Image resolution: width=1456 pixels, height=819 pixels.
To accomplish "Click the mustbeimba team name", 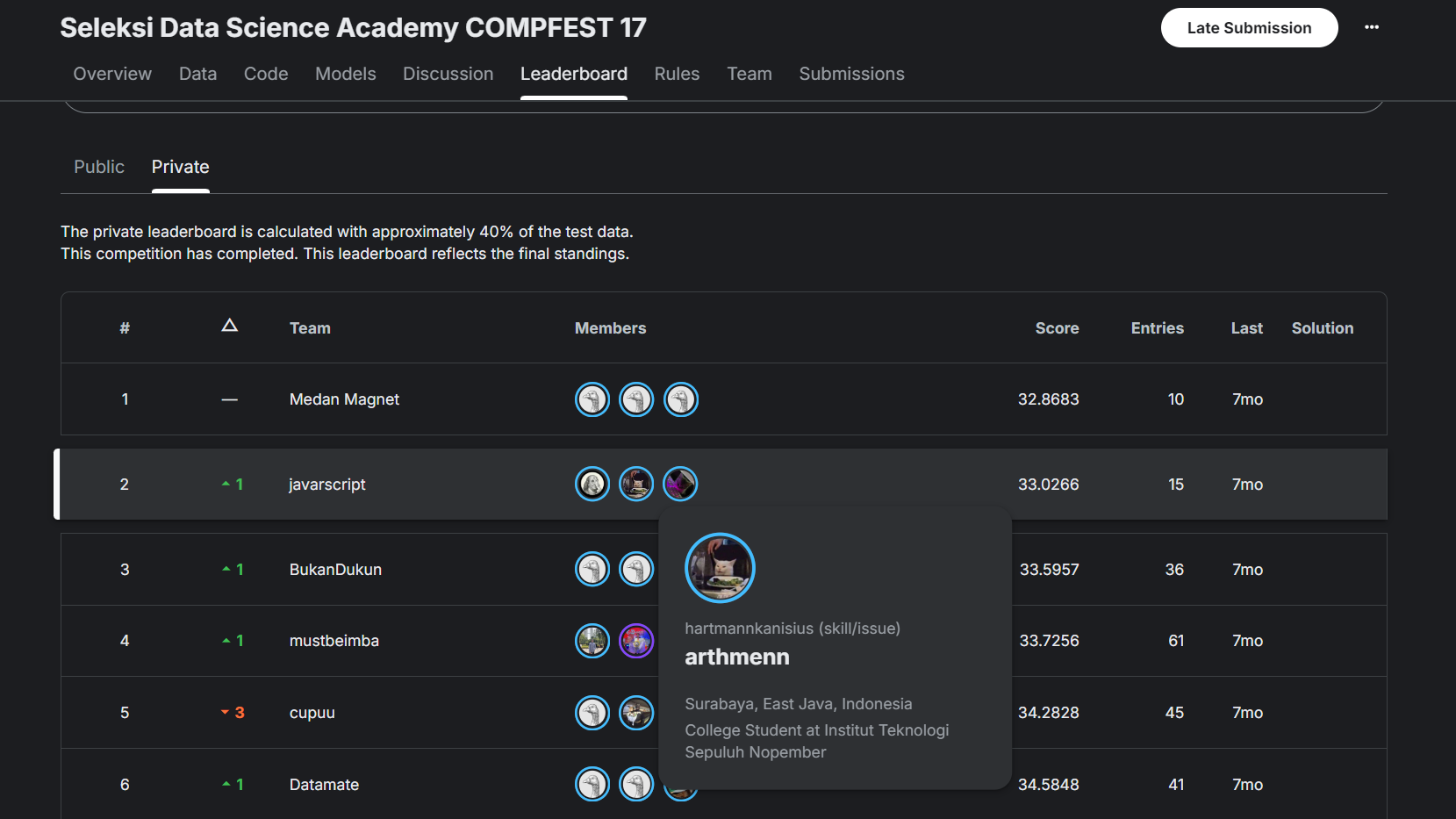I will pyautogui.click(x=334, y=641).
